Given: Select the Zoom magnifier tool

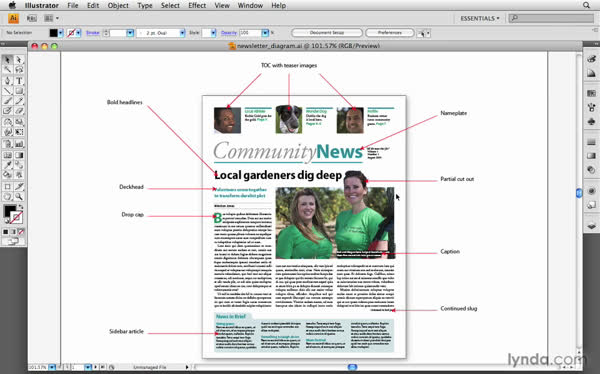Looking at the screenshot, I should pyautogui.click(x=19, y=197).
